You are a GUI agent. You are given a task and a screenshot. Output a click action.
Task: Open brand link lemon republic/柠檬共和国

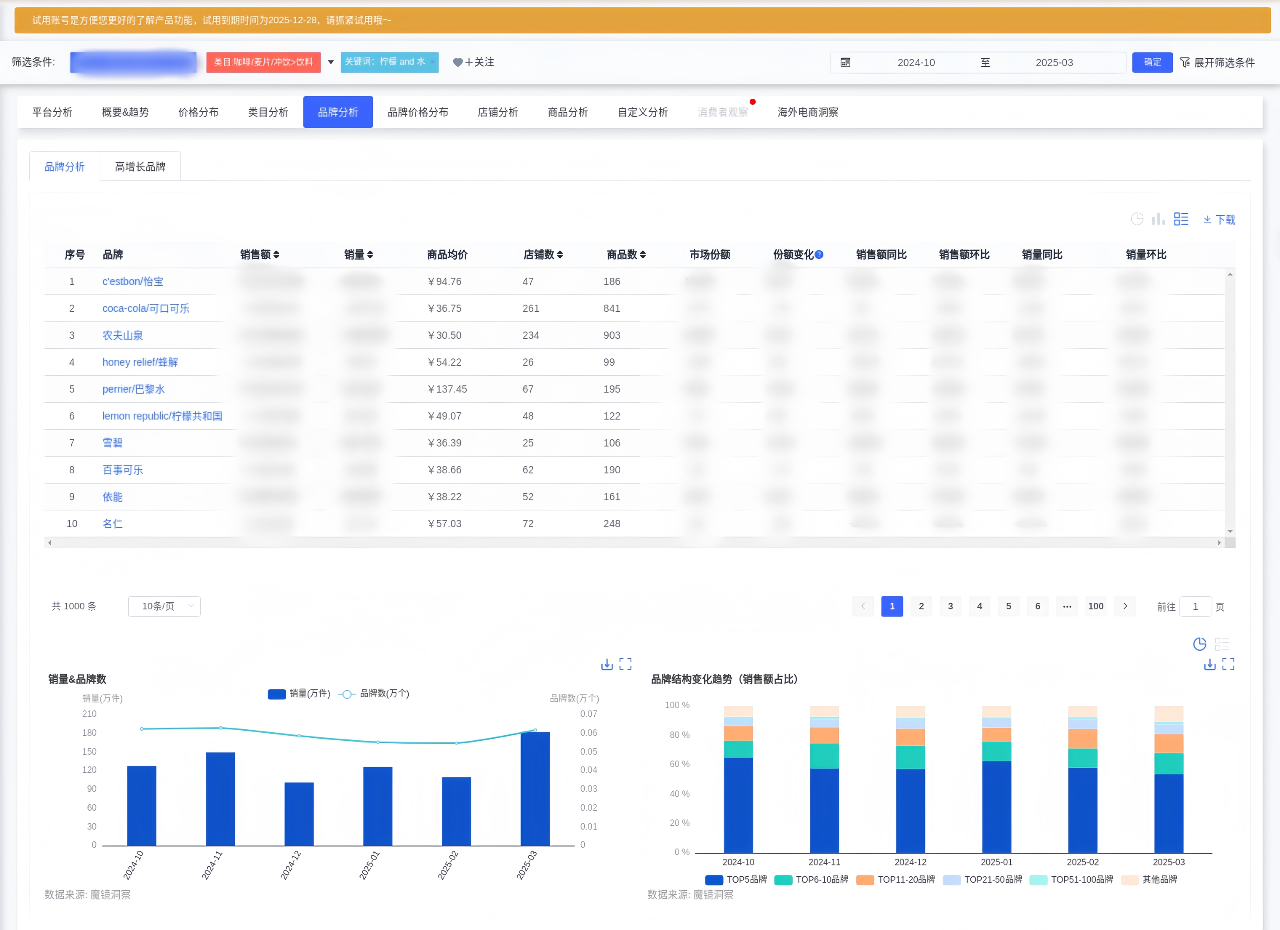tap(162, 416)
